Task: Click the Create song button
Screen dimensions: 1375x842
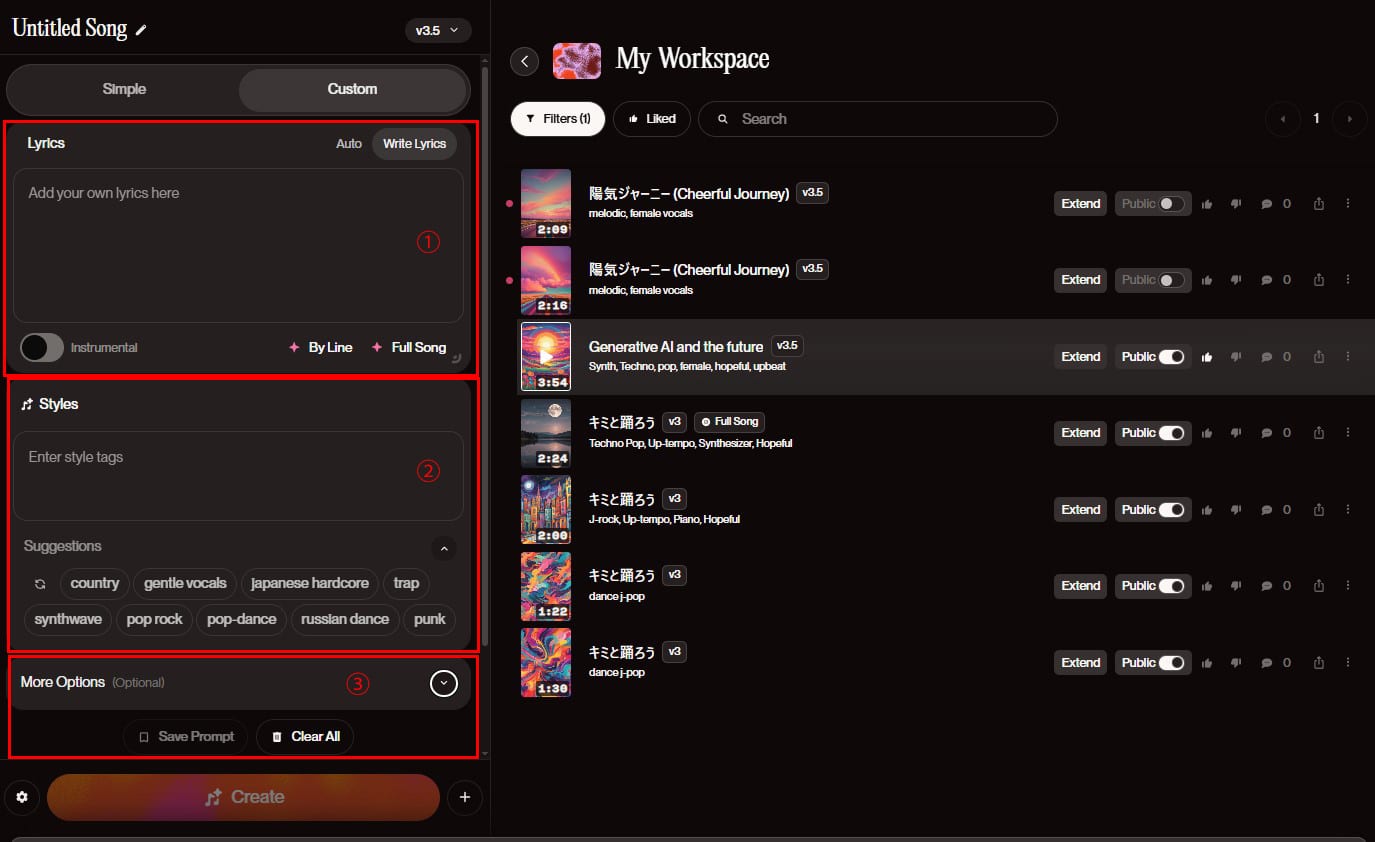Action: 243,798
